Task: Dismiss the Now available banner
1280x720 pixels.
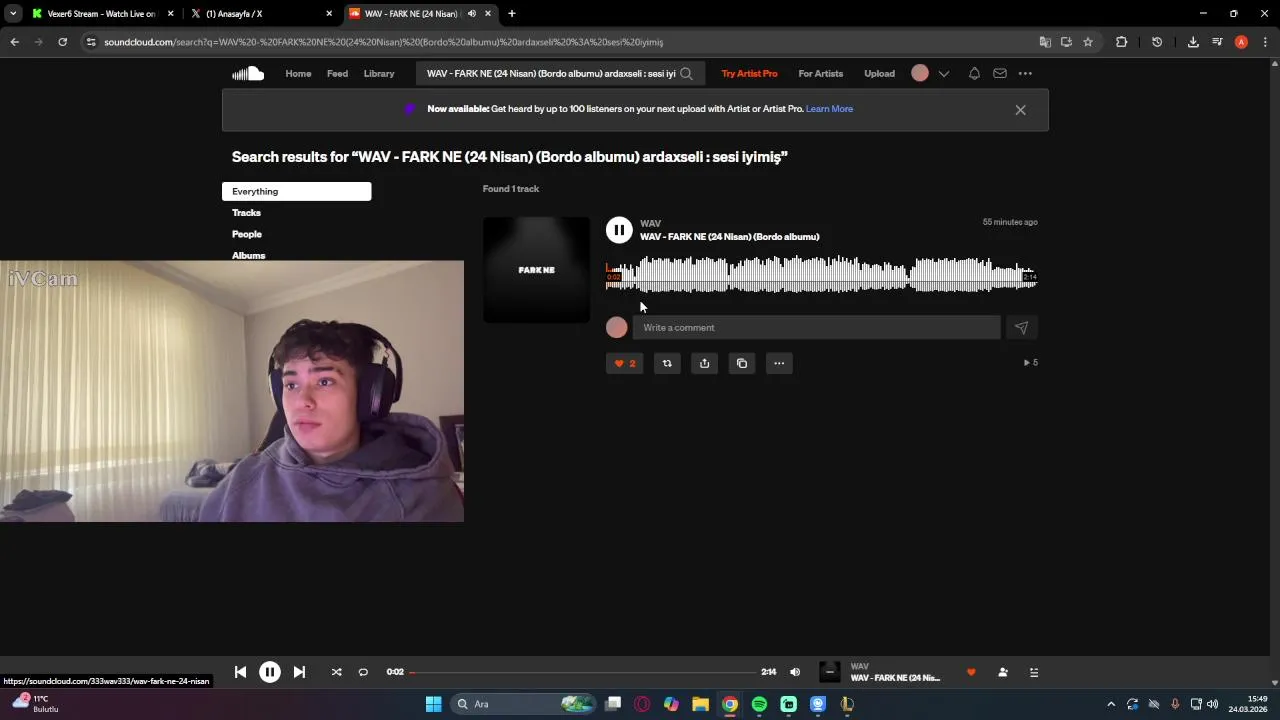Action: (1020, 110)
